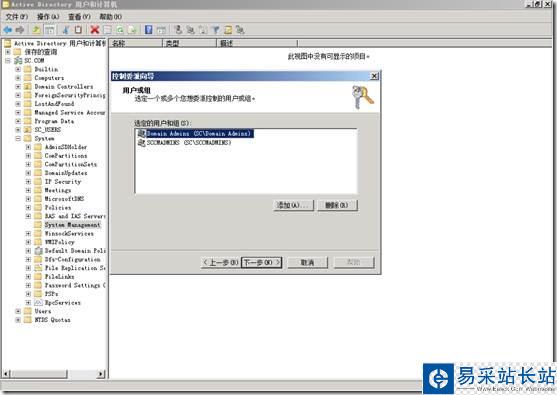Select RpcServices tree item
557x395 pixels.
63,303
